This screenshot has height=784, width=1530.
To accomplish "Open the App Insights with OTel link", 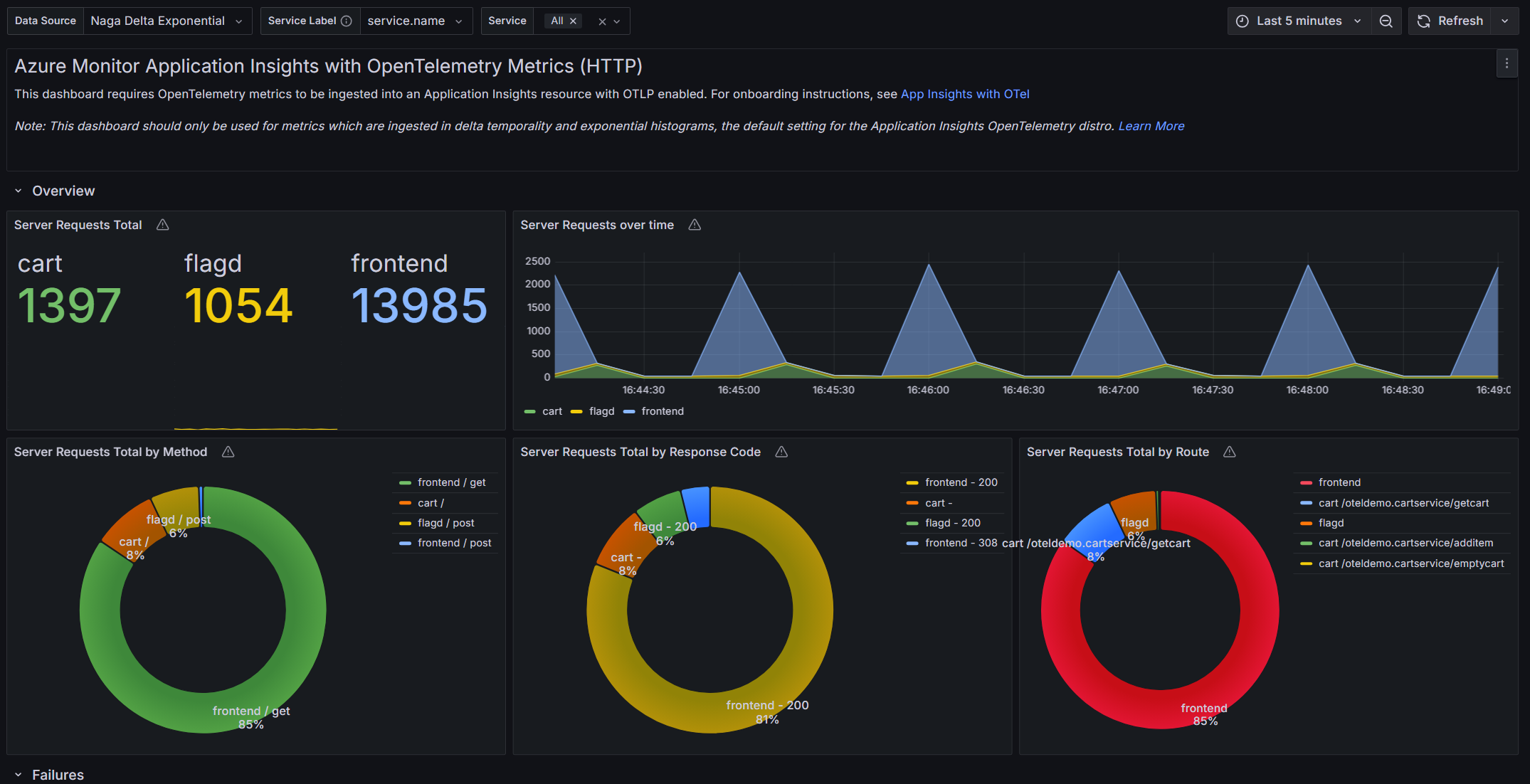I will pos(964,94).
